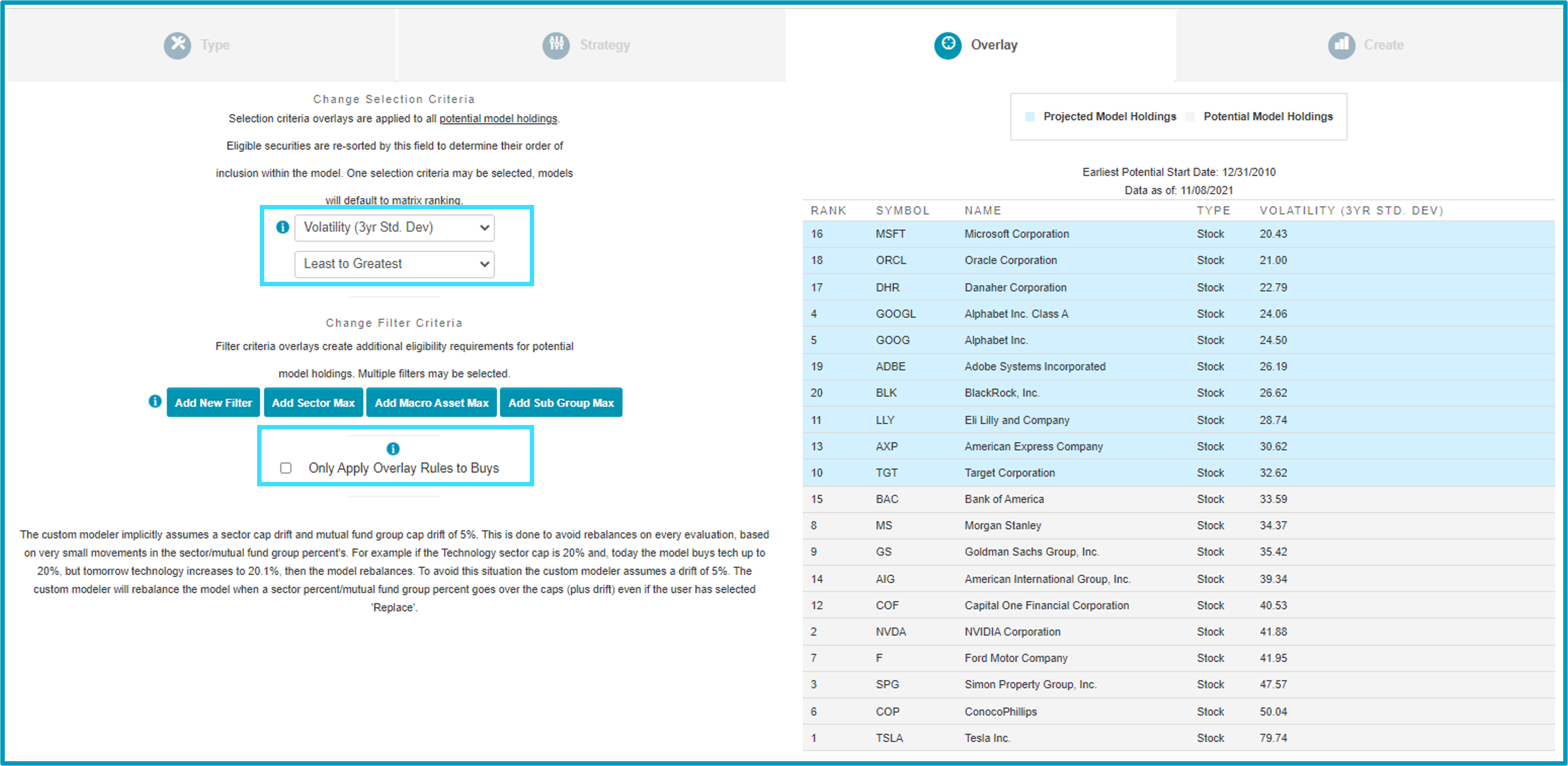Select the Overlay tab
Viewport: 1568px width, 766px height.
pos(981,45)
